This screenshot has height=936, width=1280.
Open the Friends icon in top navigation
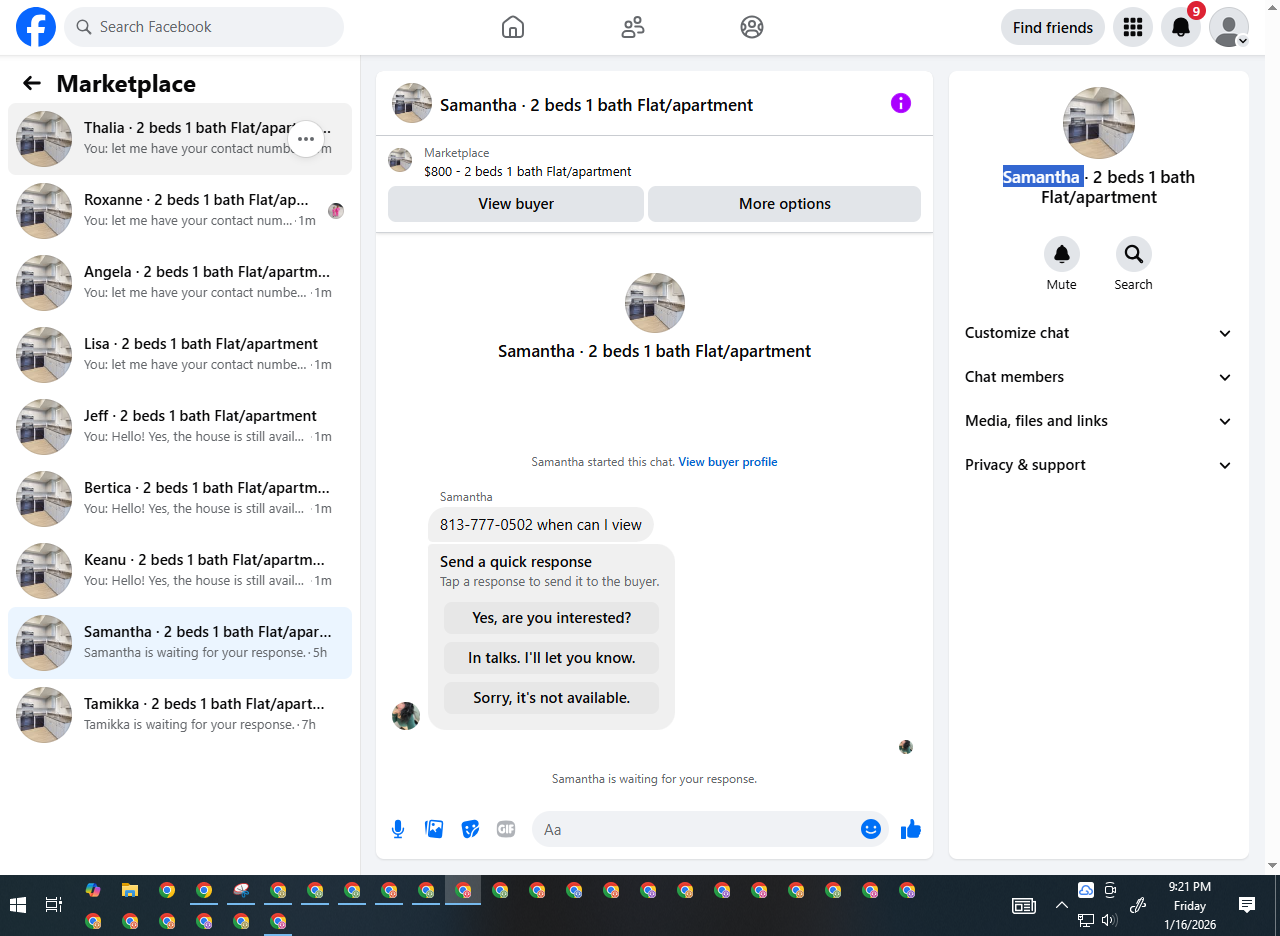click(633, 27)
